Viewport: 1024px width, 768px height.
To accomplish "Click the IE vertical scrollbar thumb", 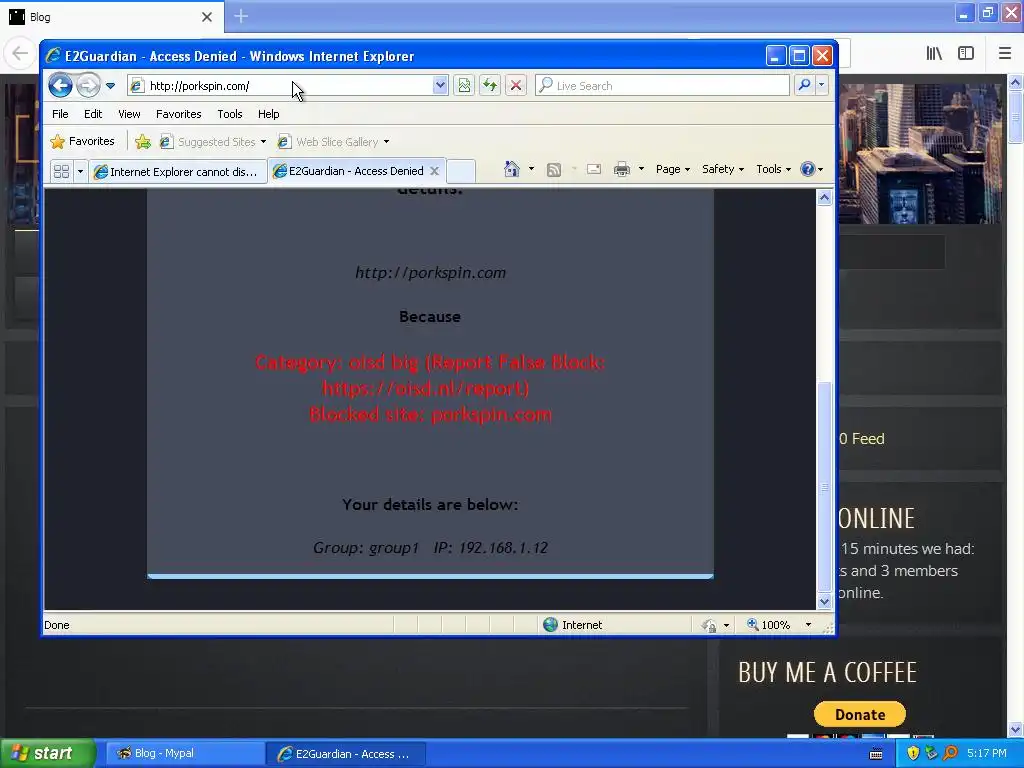I will tap(824, 487).
